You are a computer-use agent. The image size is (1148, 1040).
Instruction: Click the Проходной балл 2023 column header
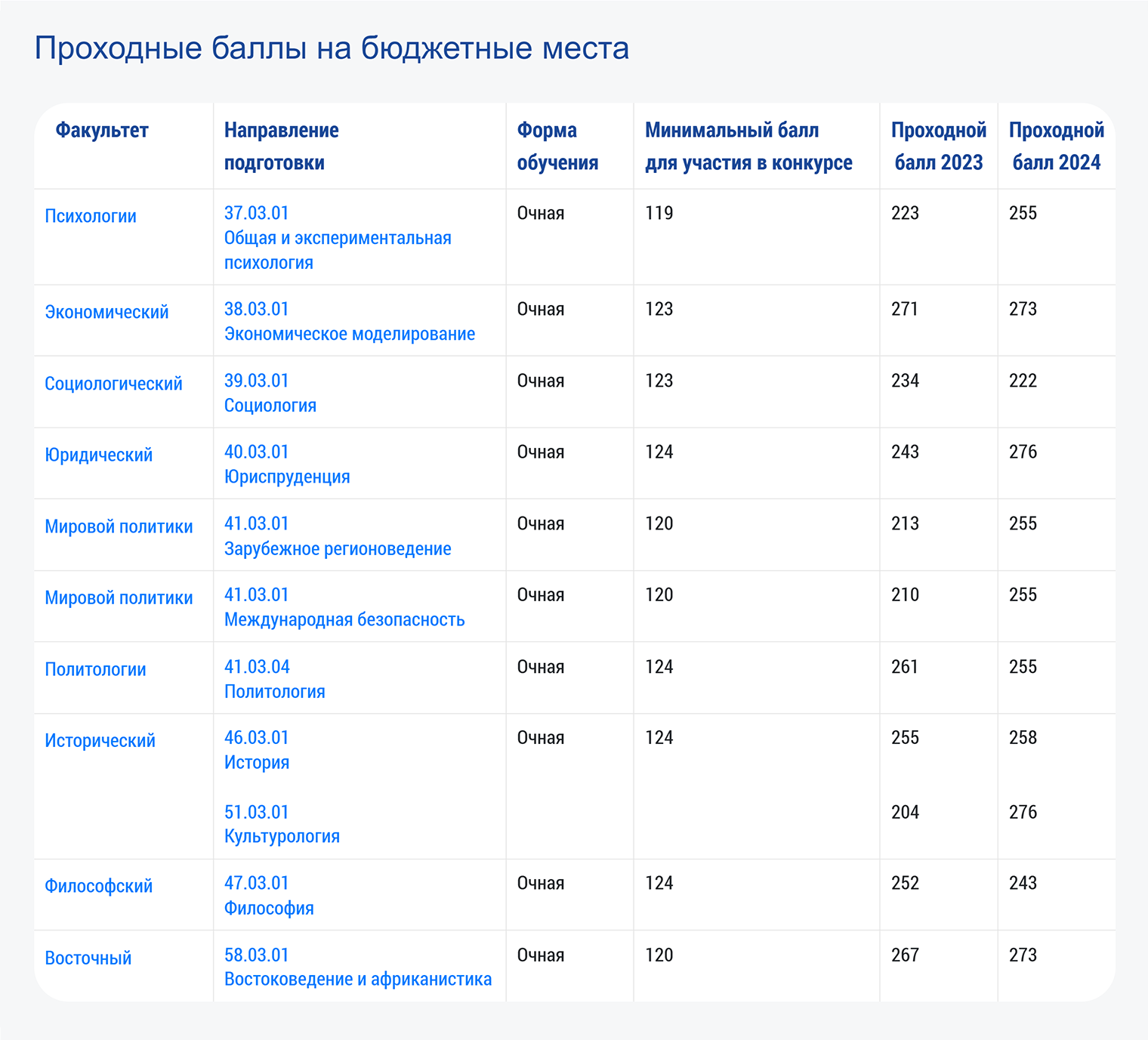(939, 147)
